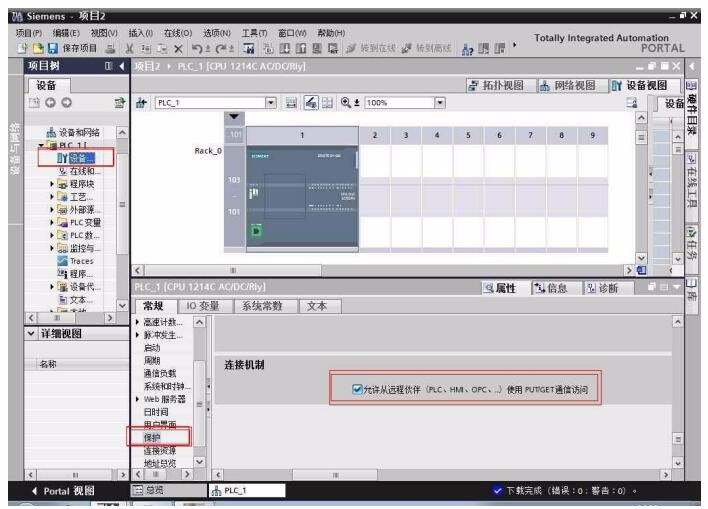Select Traces in the project tree
708x509 pixels.
(76, 261)
